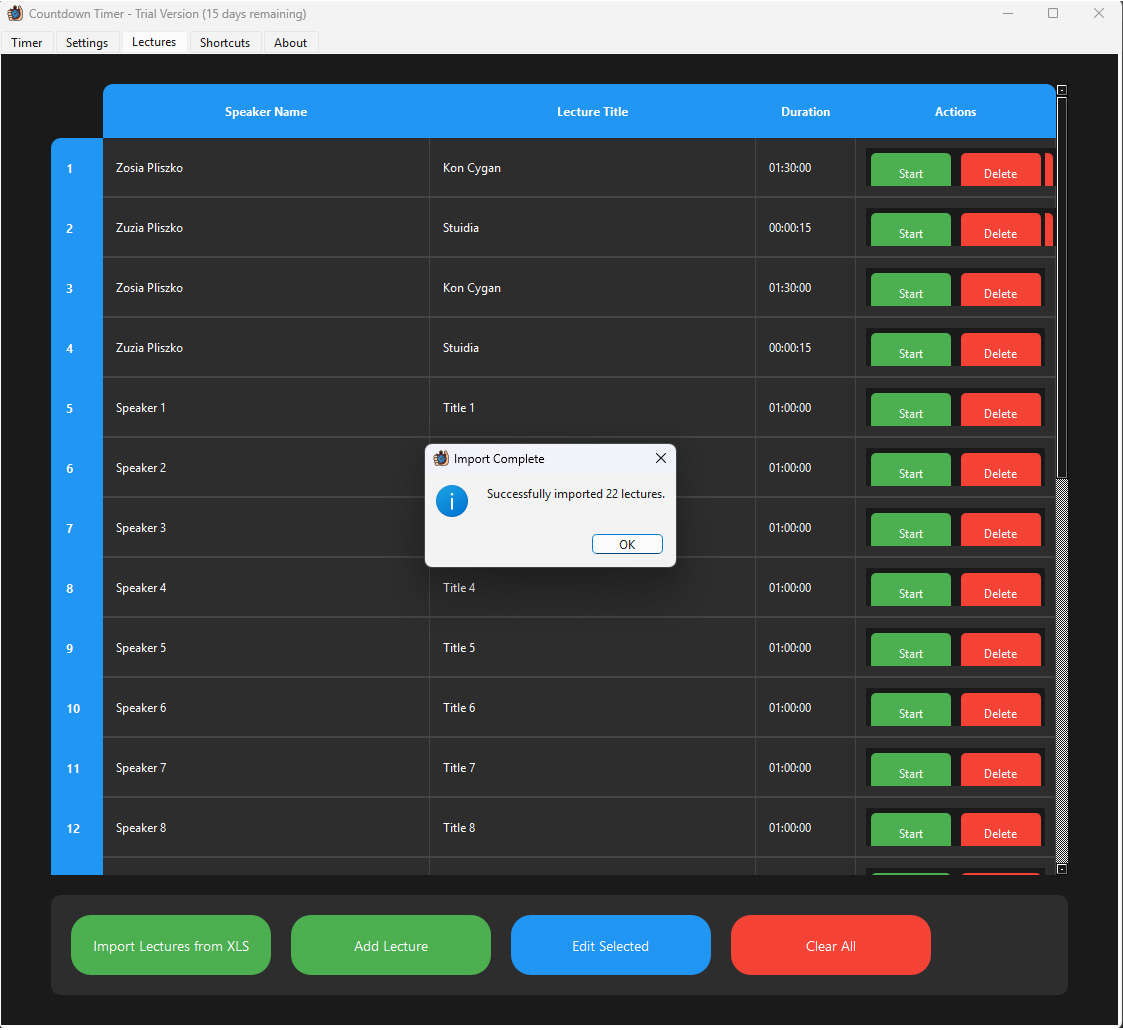Start Title 5 by Speaker 5
Image resolution: width=1123 pixels, height=1030 pixels.
pos(910,650)
